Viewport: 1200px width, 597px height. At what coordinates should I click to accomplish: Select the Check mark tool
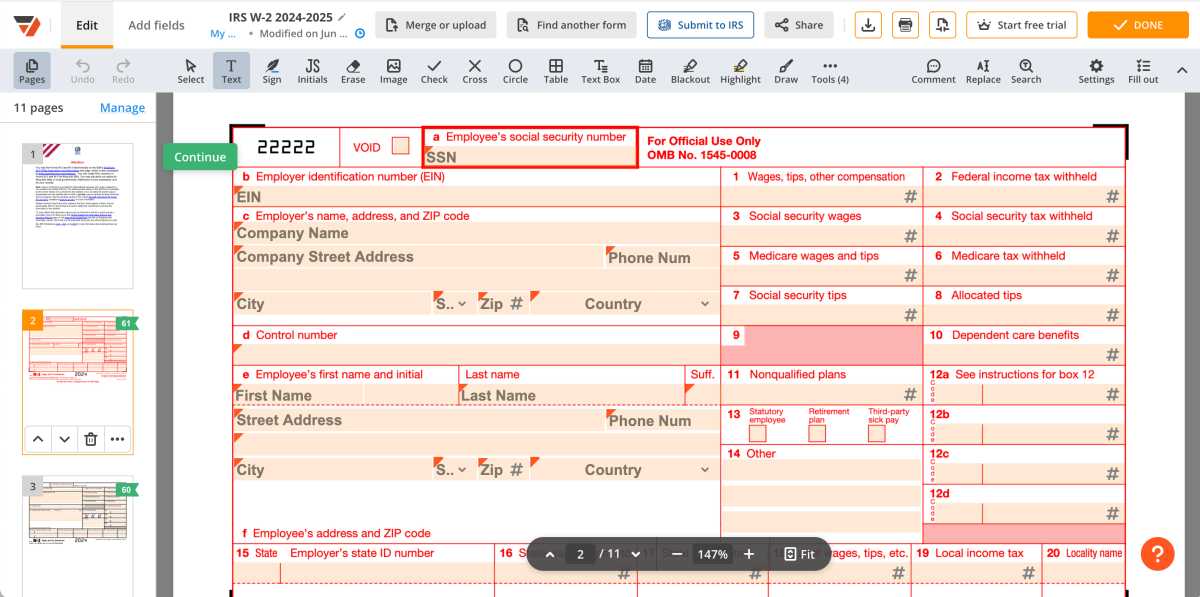tap(434, 70)
